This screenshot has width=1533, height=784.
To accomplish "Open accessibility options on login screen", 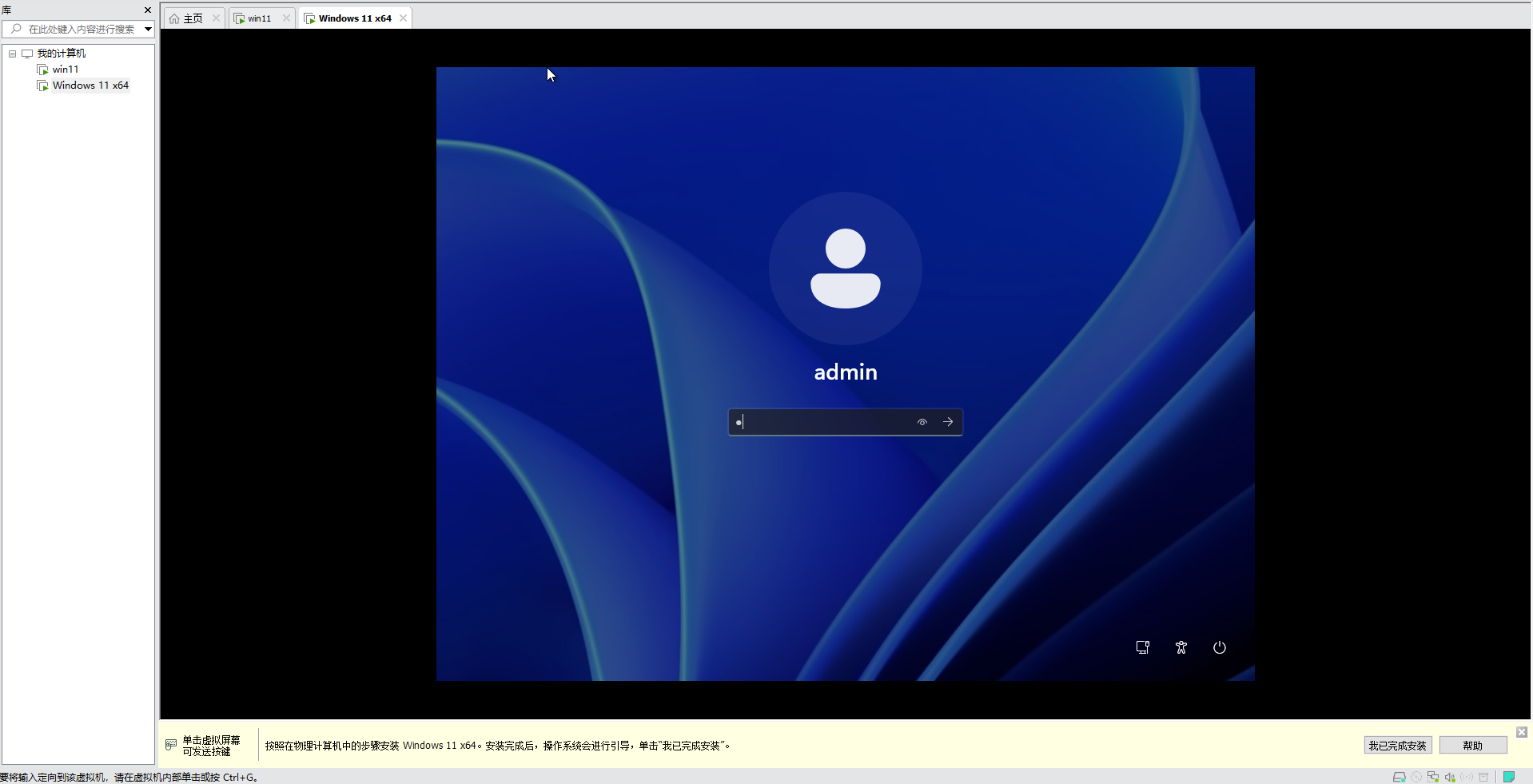I will coord(1181,647).
